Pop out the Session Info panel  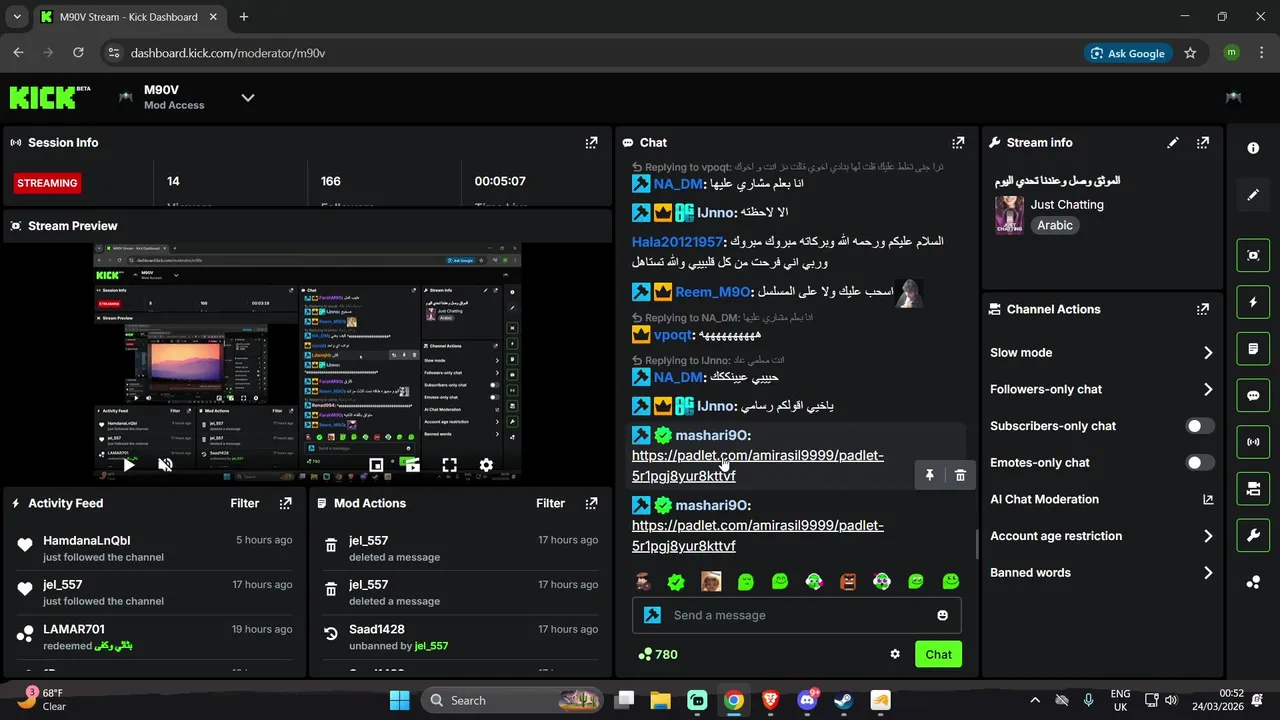click(x=591, y=143)
